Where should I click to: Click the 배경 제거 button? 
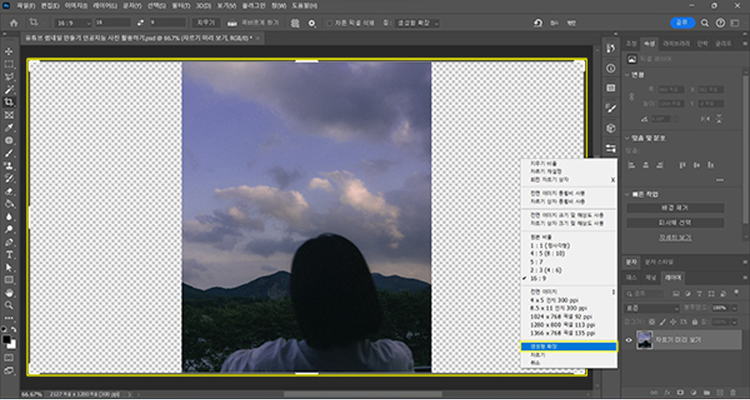point(675,208)
